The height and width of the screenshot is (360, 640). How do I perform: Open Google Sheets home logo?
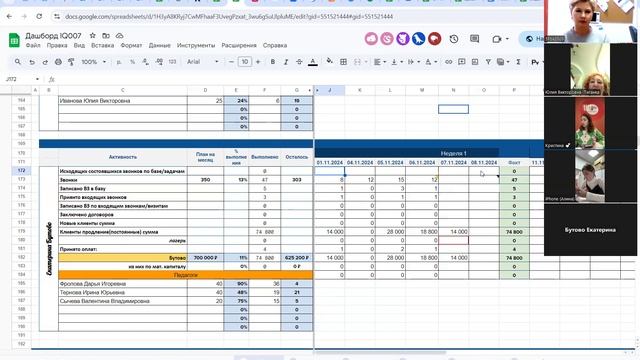pyautogui.click(x=14, y=40)
